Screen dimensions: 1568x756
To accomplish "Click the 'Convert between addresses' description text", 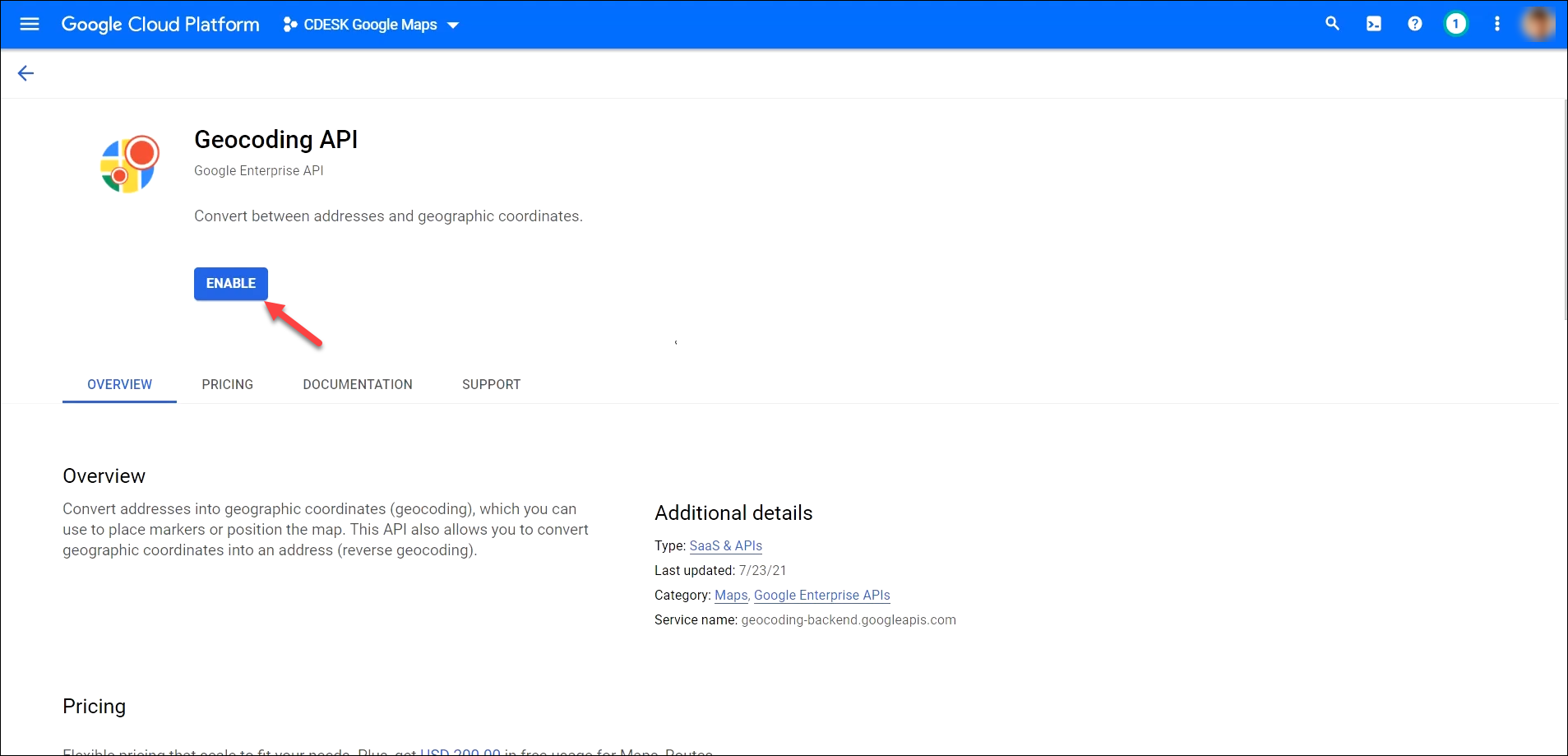I will tap(388, 216).
